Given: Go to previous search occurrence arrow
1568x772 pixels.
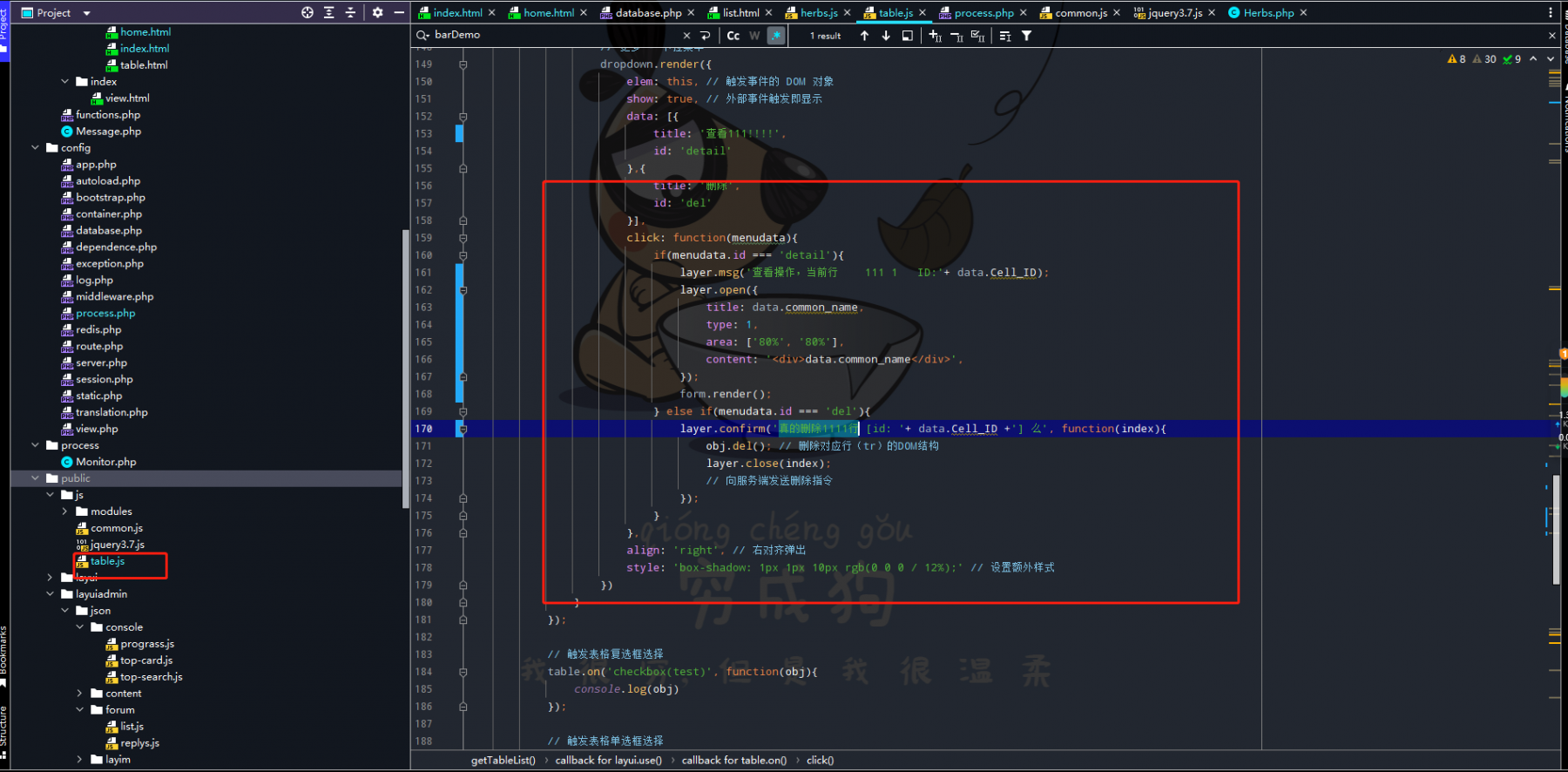Looking at the screenshot, I should click(x=864, y=36).
